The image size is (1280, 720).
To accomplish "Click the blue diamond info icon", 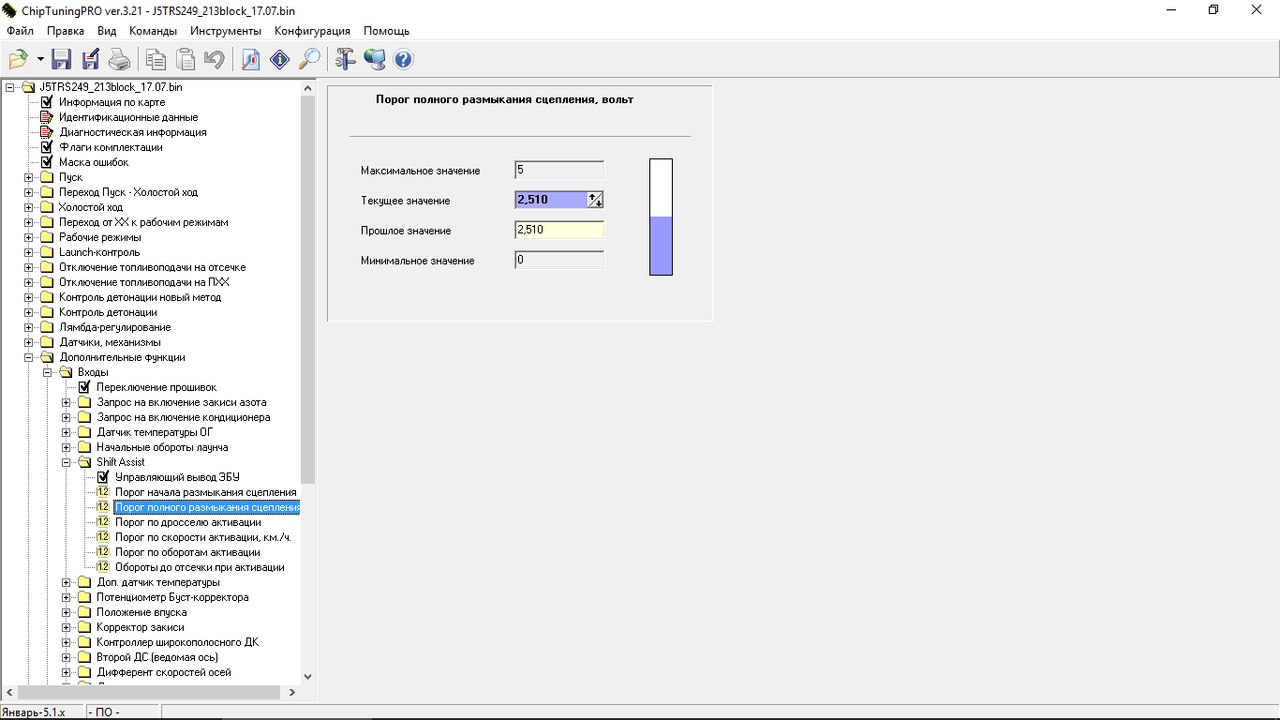I will (x=280, y=60).
